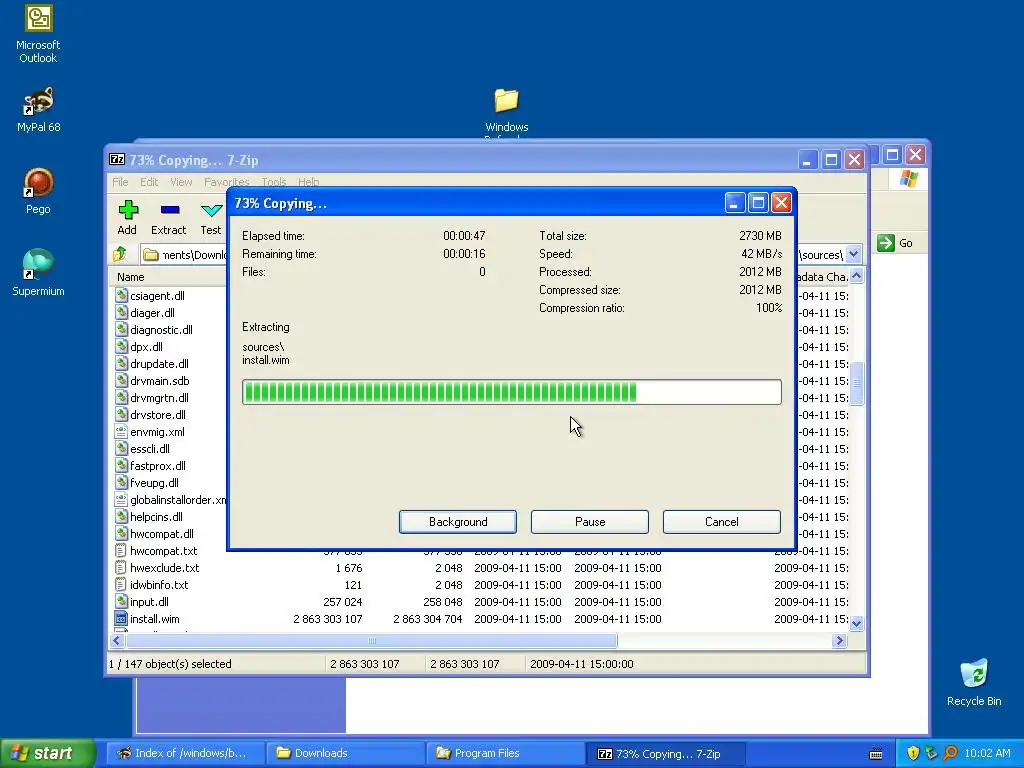Screen dimensions: 1024x768
Task: Click the envmig.xml file icon
Action: [x=121, y=431]
